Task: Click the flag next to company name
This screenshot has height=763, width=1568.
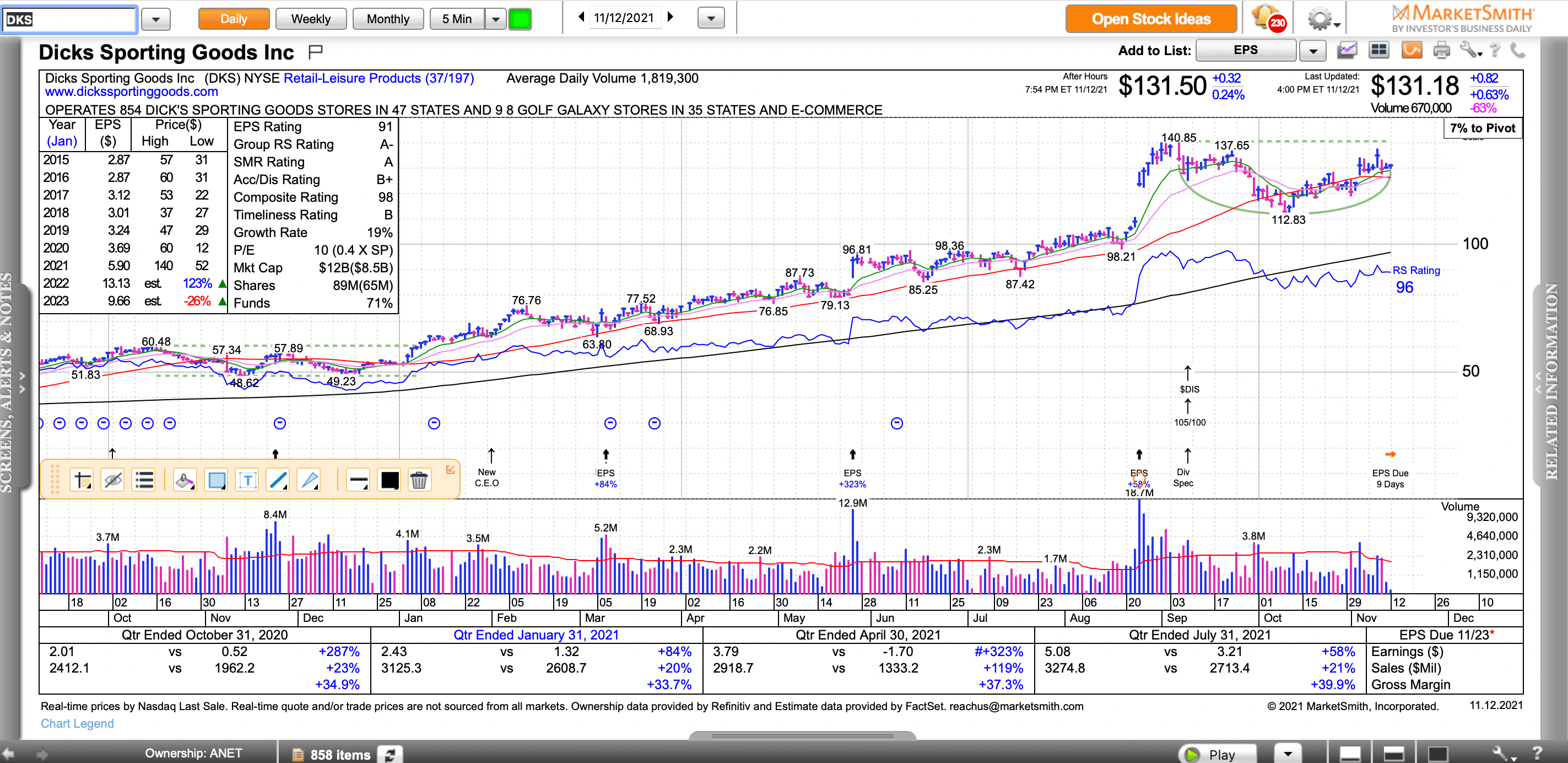Action: coord(315,52)
